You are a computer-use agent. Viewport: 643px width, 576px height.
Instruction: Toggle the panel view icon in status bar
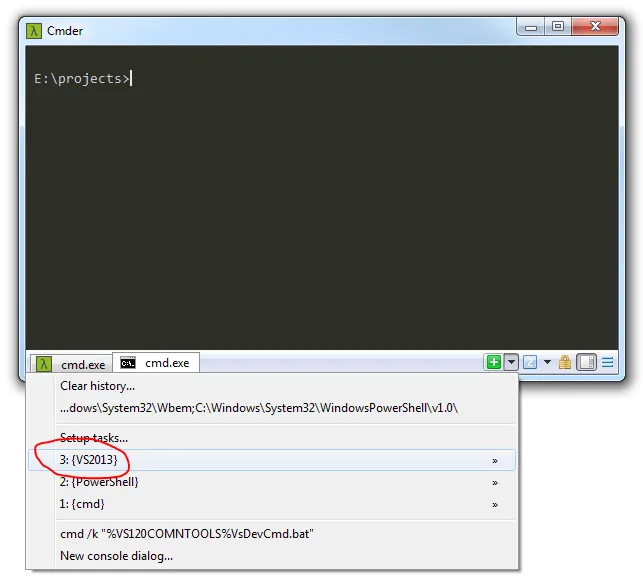coord(587,362)
